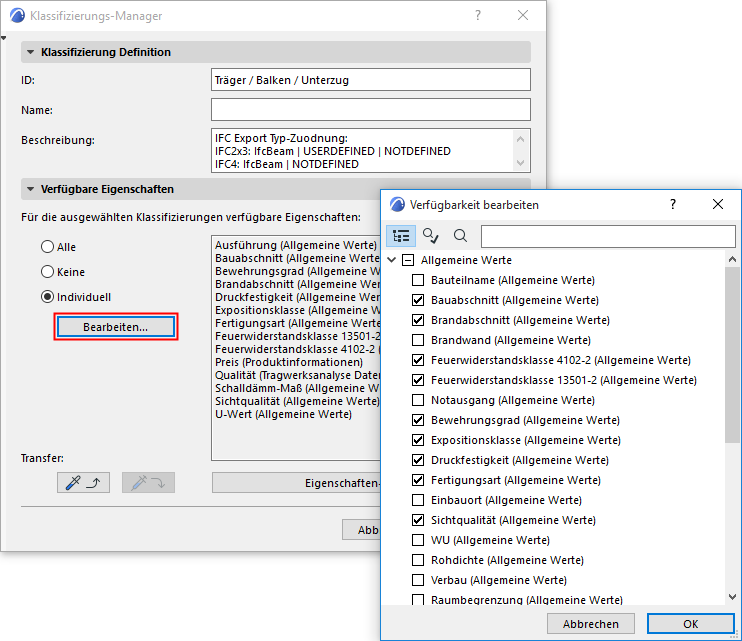Click the Raumbegrenzung row at list bottom
The width and height of the screenshot is (742, 641).
527,599
